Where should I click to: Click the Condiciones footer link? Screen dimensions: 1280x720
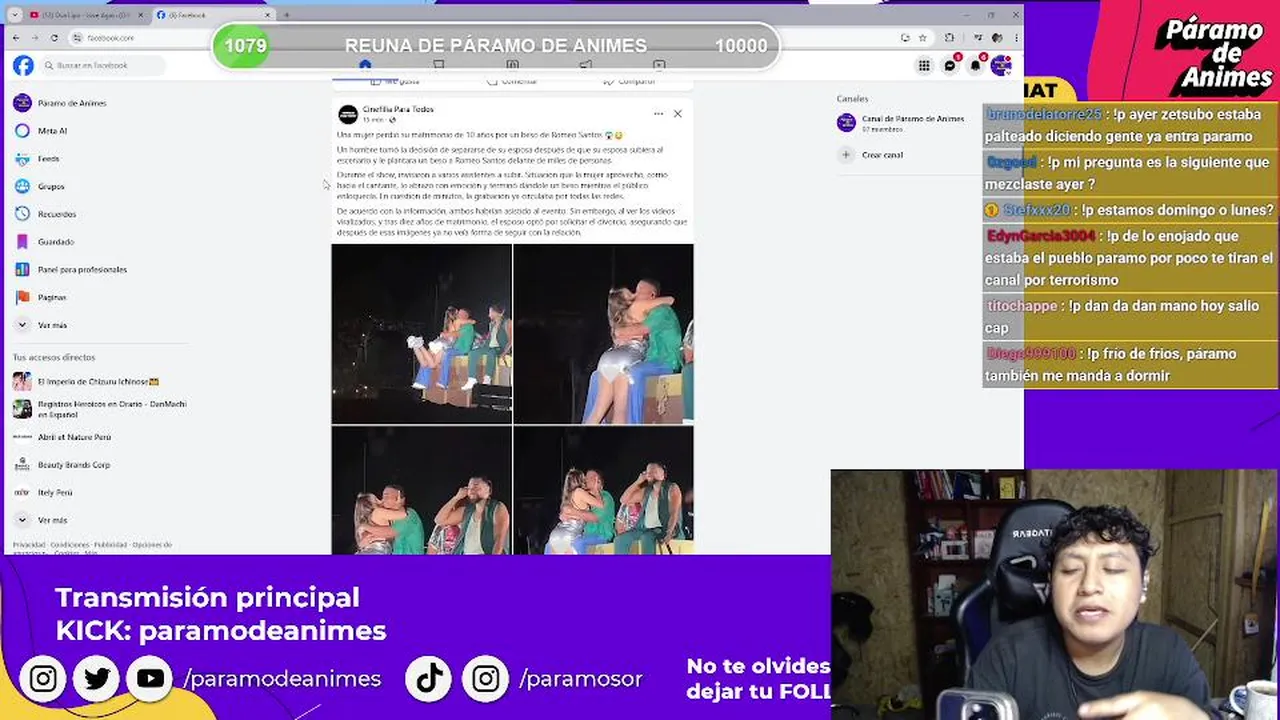[69, 545]
